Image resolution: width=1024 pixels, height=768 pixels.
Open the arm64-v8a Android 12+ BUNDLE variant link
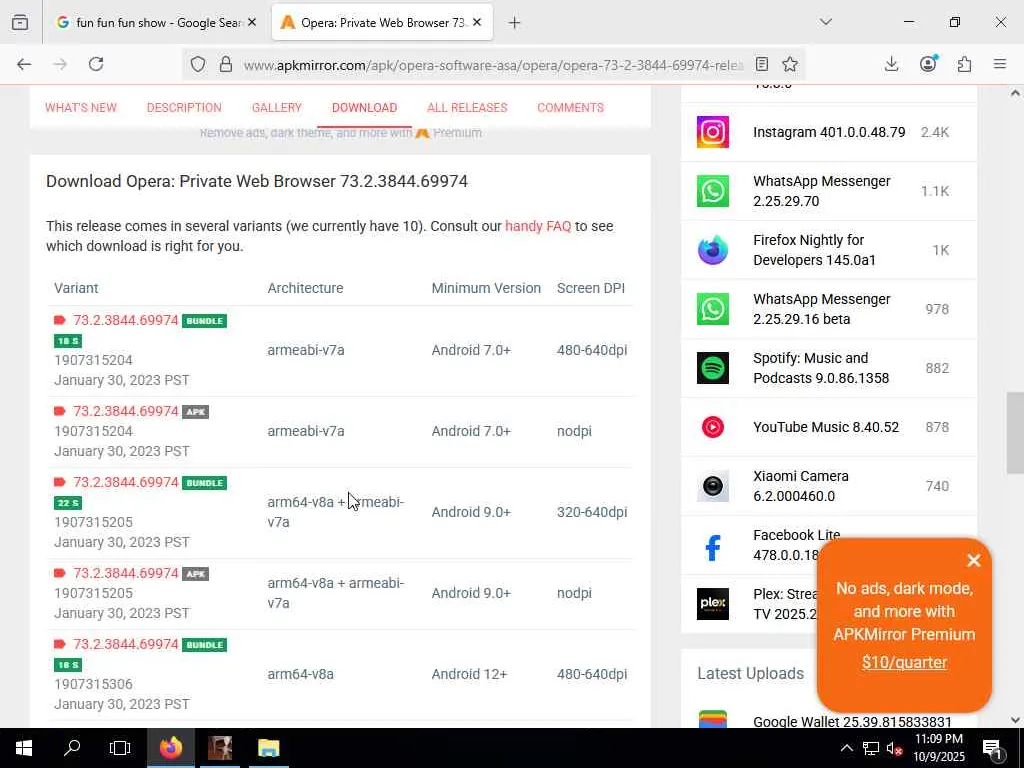click(125, 645)
